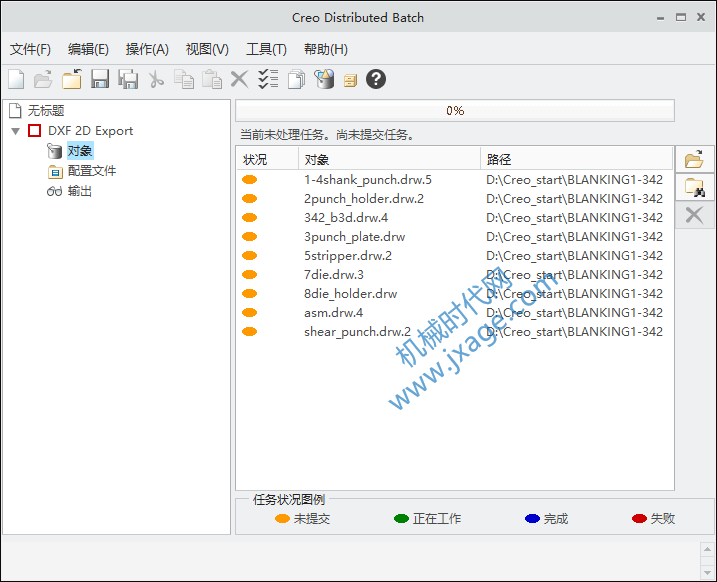Click the Save As double-floppy icon

click(x=128, y=79)
